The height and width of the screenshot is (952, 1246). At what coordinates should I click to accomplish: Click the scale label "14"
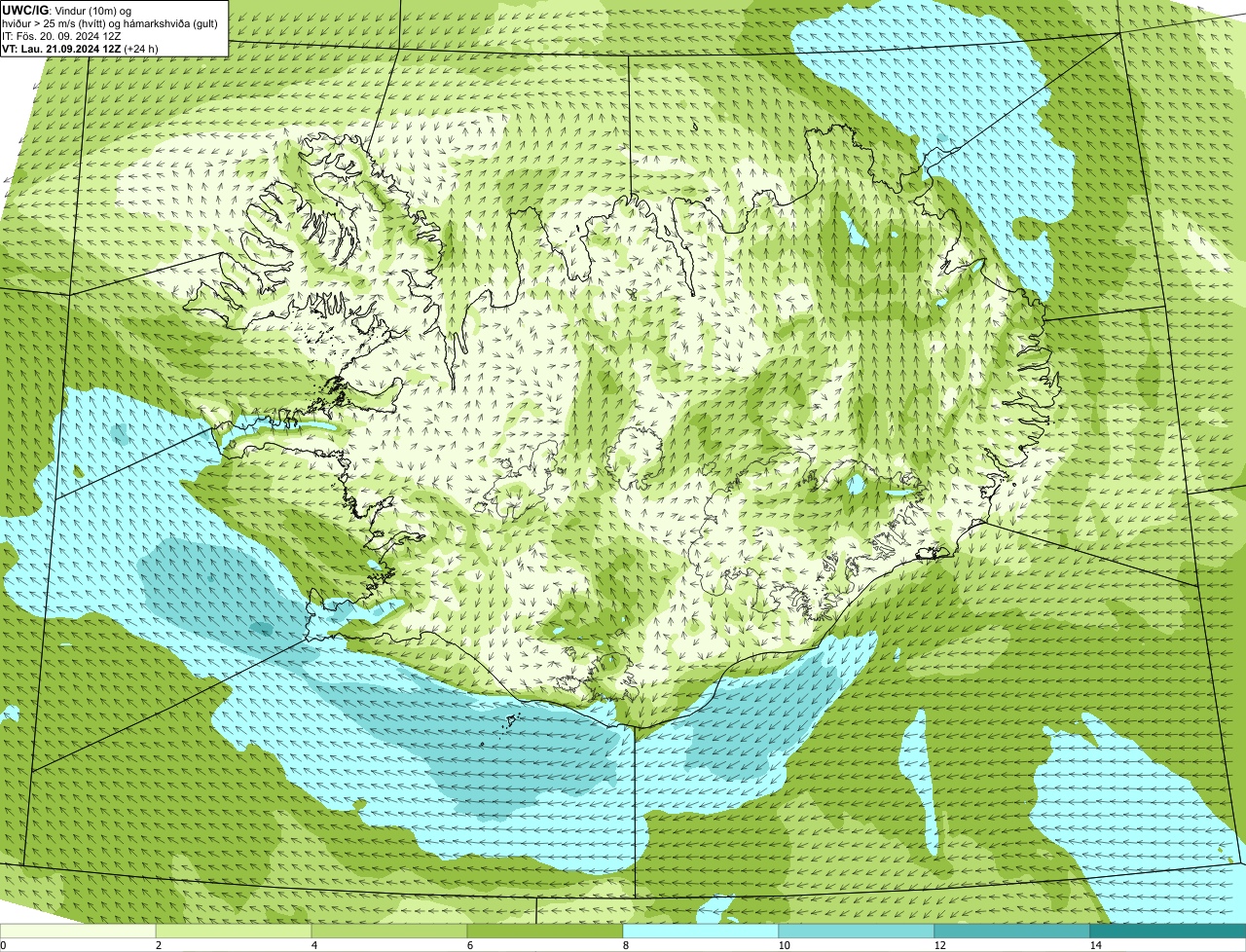tap(1095, 945)
